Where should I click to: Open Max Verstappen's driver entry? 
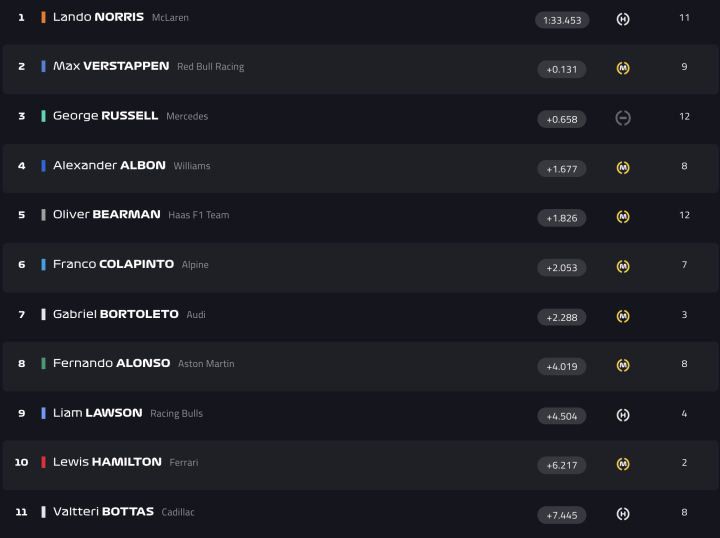coord(111,67)
